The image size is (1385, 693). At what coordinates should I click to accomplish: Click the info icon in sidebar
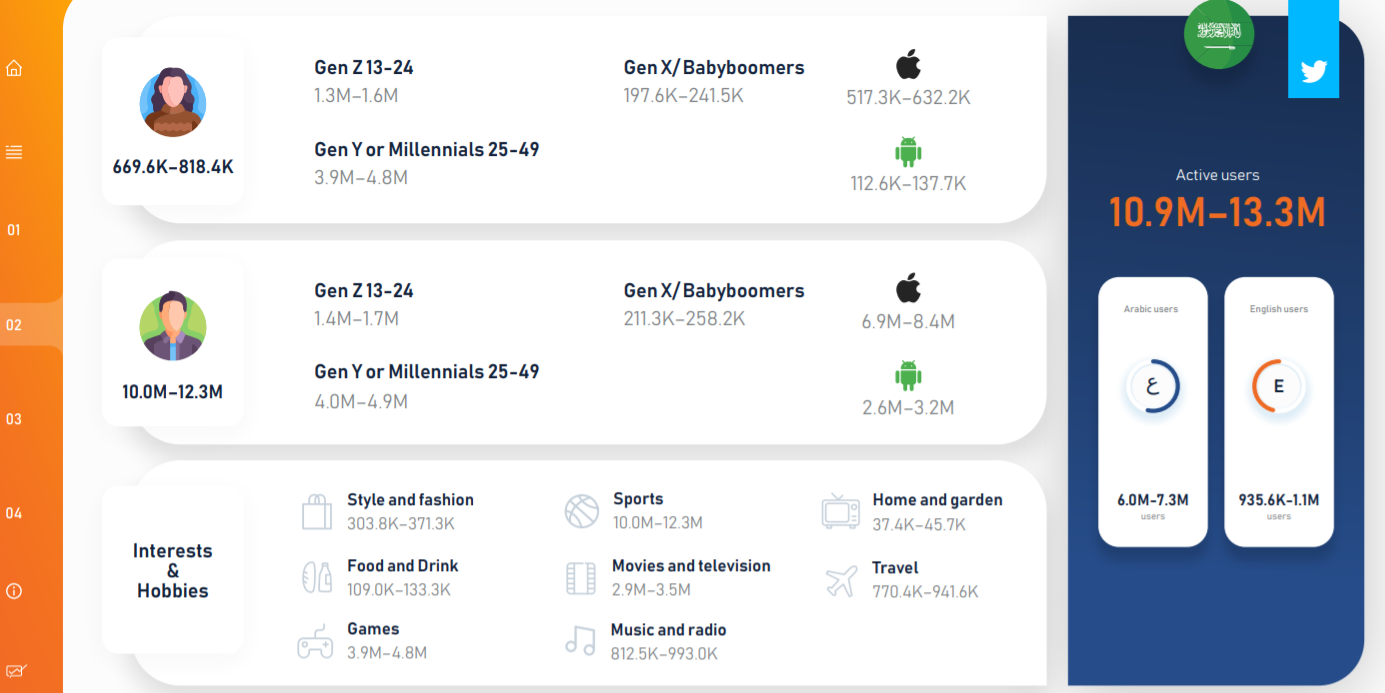pyautogui.click(x=14, y=591)
